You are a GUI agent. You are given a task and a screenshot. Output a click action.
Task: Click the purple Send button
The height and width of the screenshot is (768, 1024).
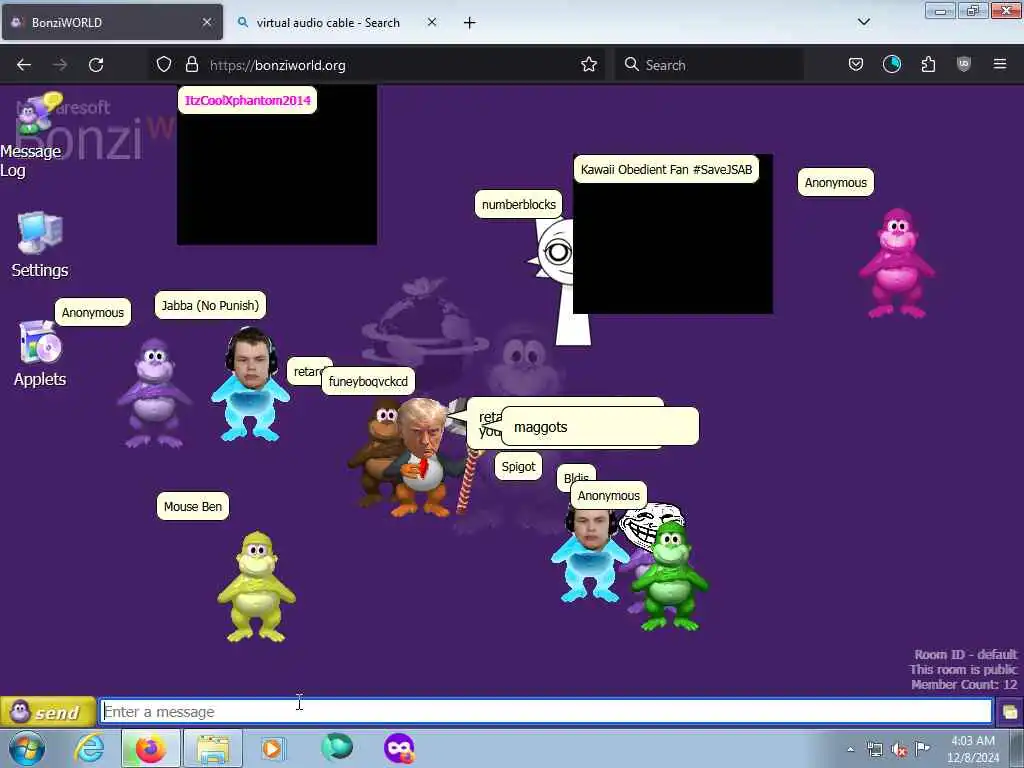pos(48,712)
